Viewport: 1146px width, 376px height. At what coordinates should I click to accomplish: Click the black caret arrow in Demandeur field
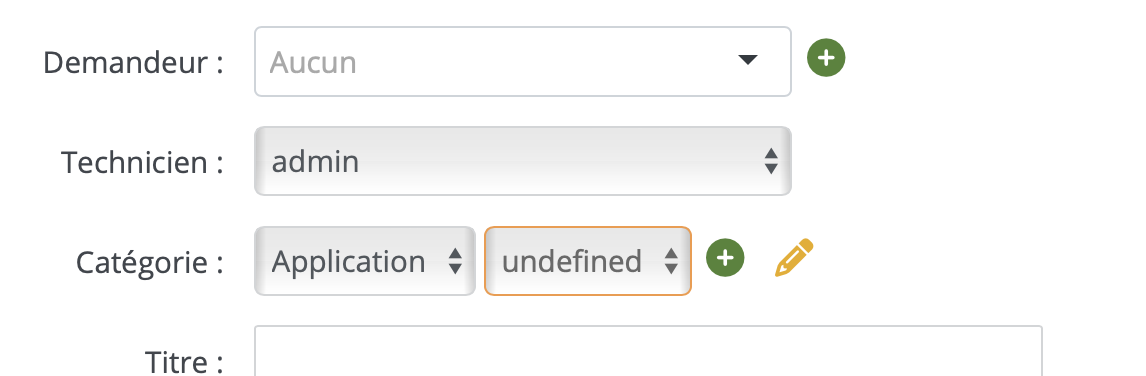[748, 60]
